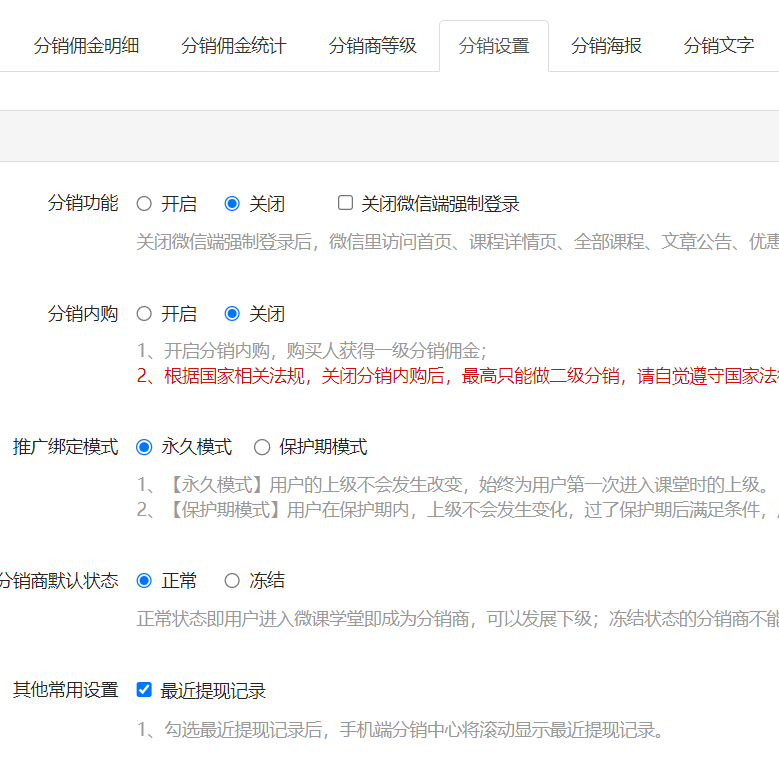The width and height of the screenshot is (779, 782).
Task: Click the 正常状态即用户进入微课学堂 hint text
Action: click(457, 619)
